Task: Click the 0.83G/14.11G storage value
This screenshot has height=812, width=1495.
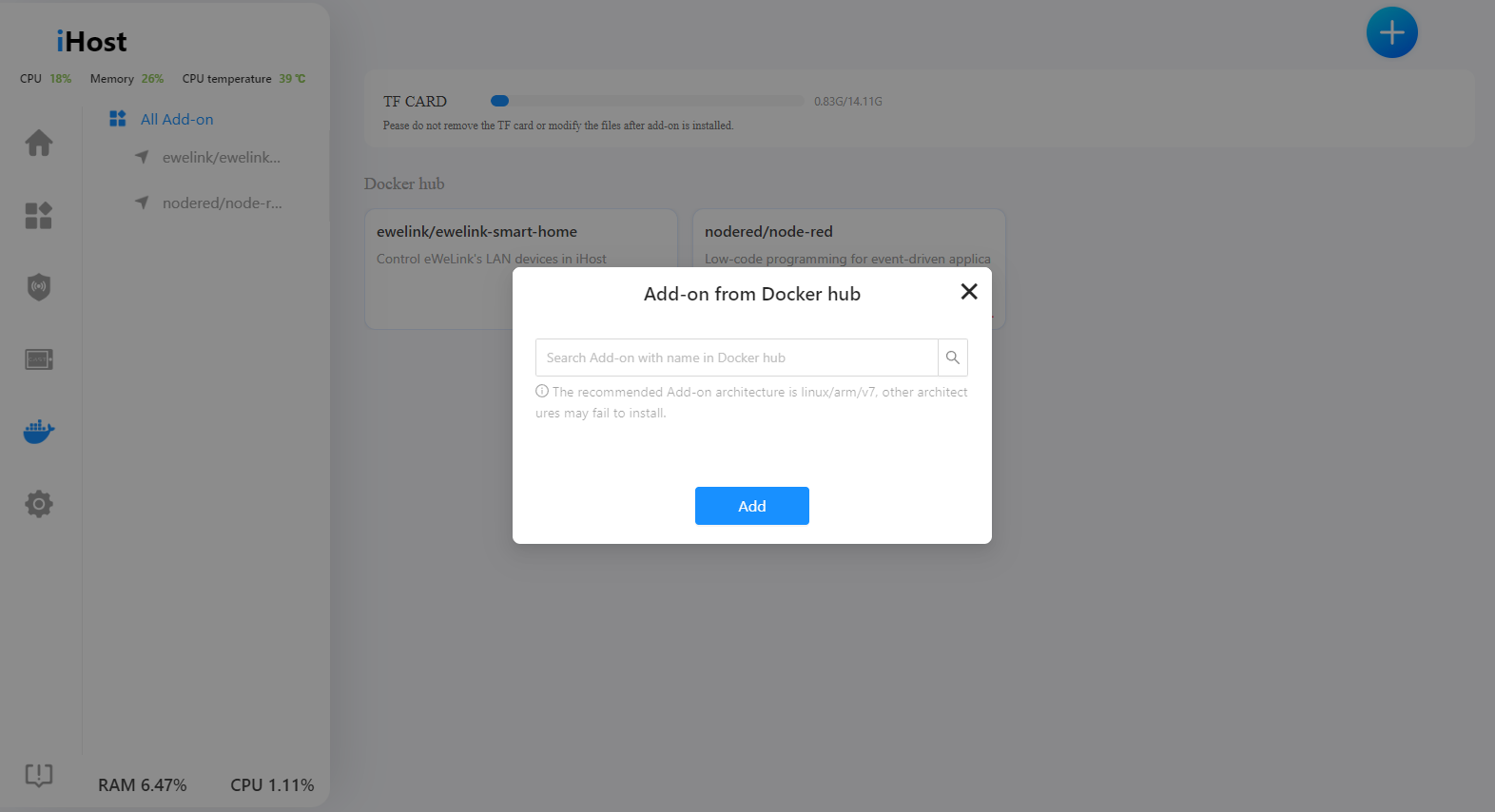Action: point(848,102)
